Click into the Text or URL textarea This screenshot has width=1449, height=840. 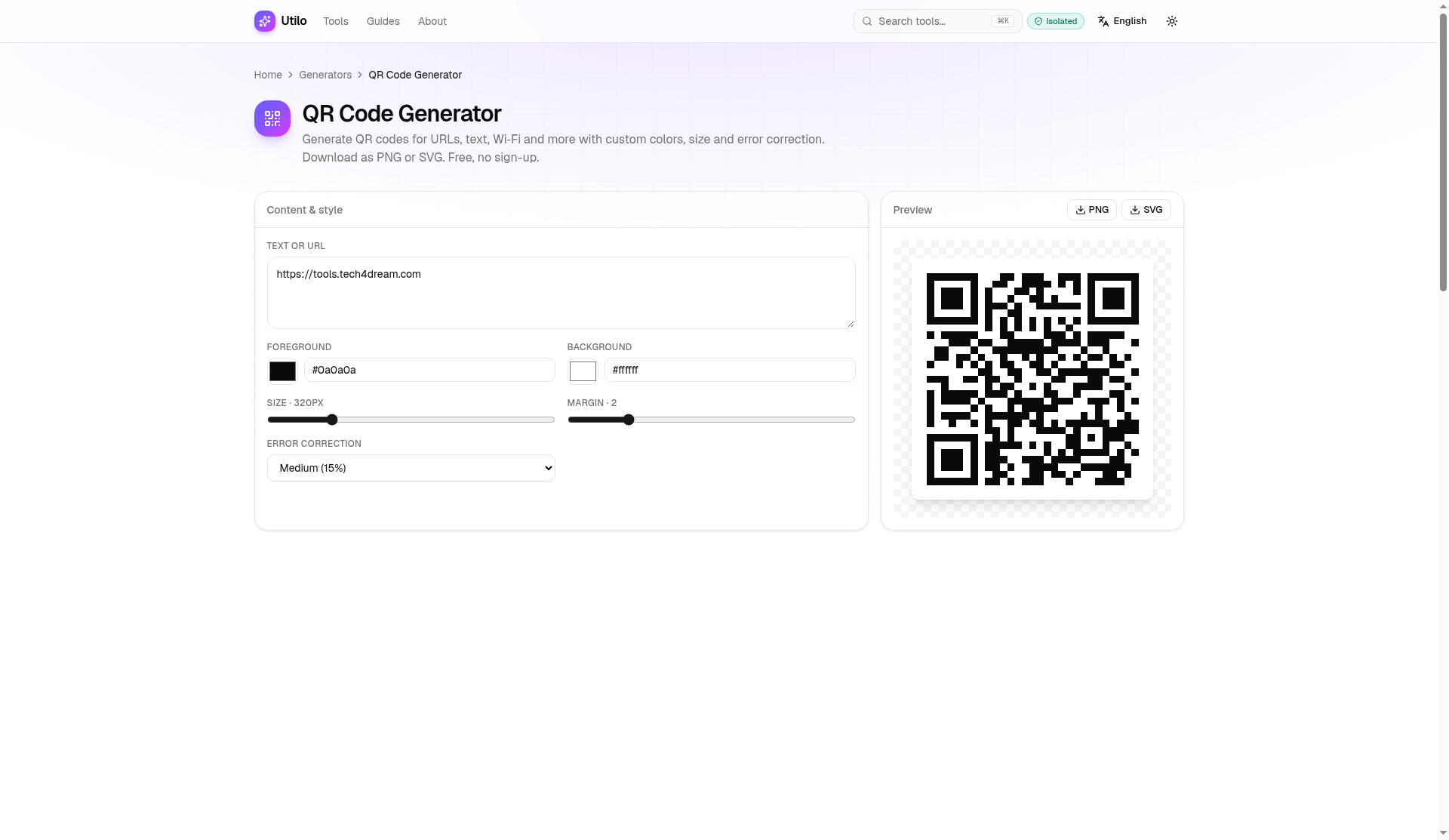pos(561,293)
